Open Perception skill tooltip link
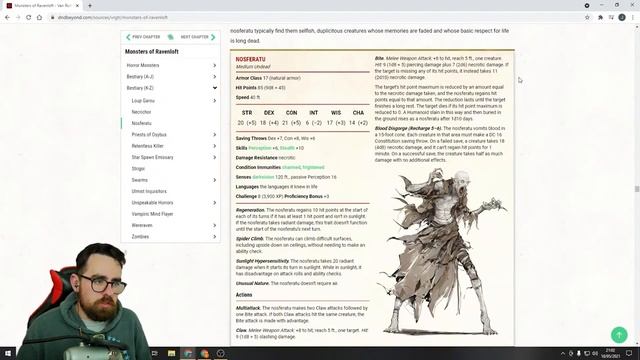 tap(260, 148)
